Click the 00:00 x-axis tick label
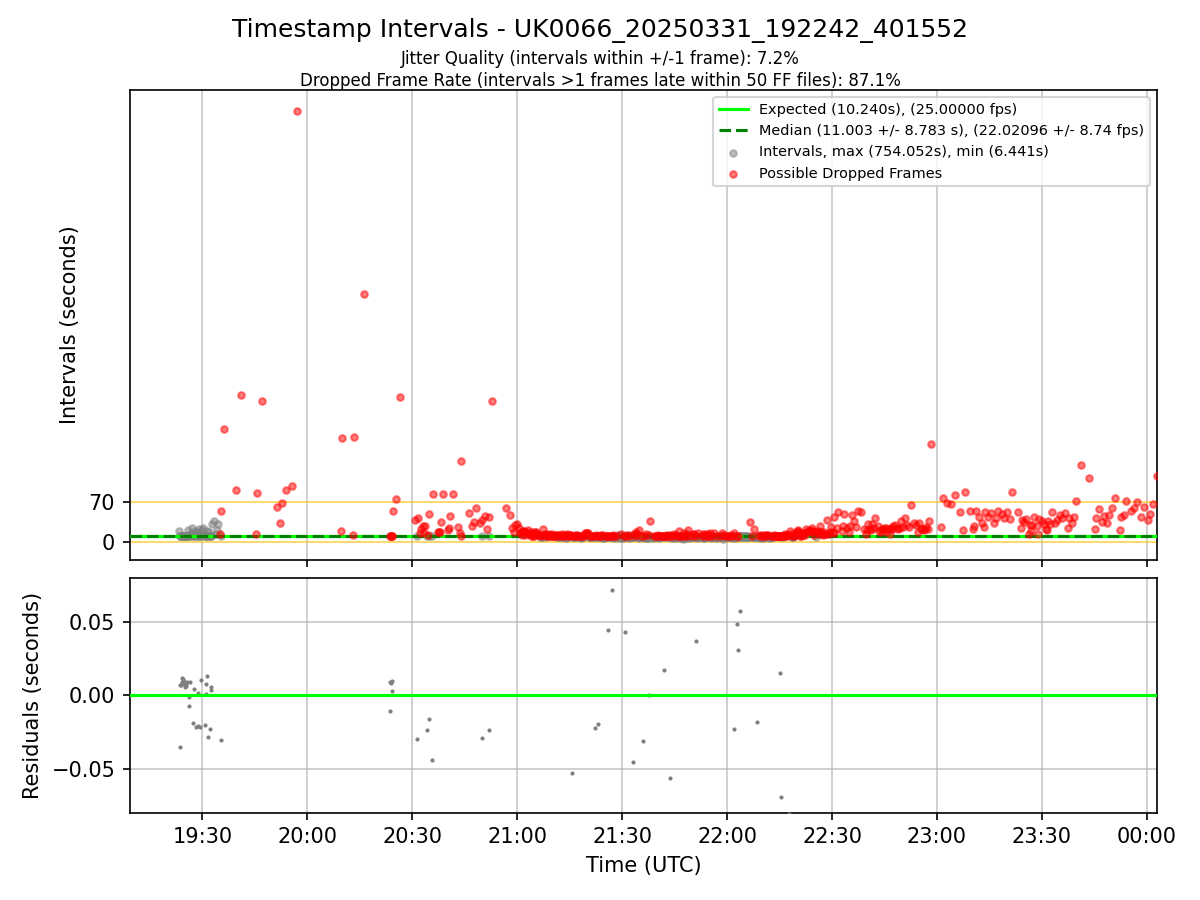1200x900 pixels. [1146, 836]
